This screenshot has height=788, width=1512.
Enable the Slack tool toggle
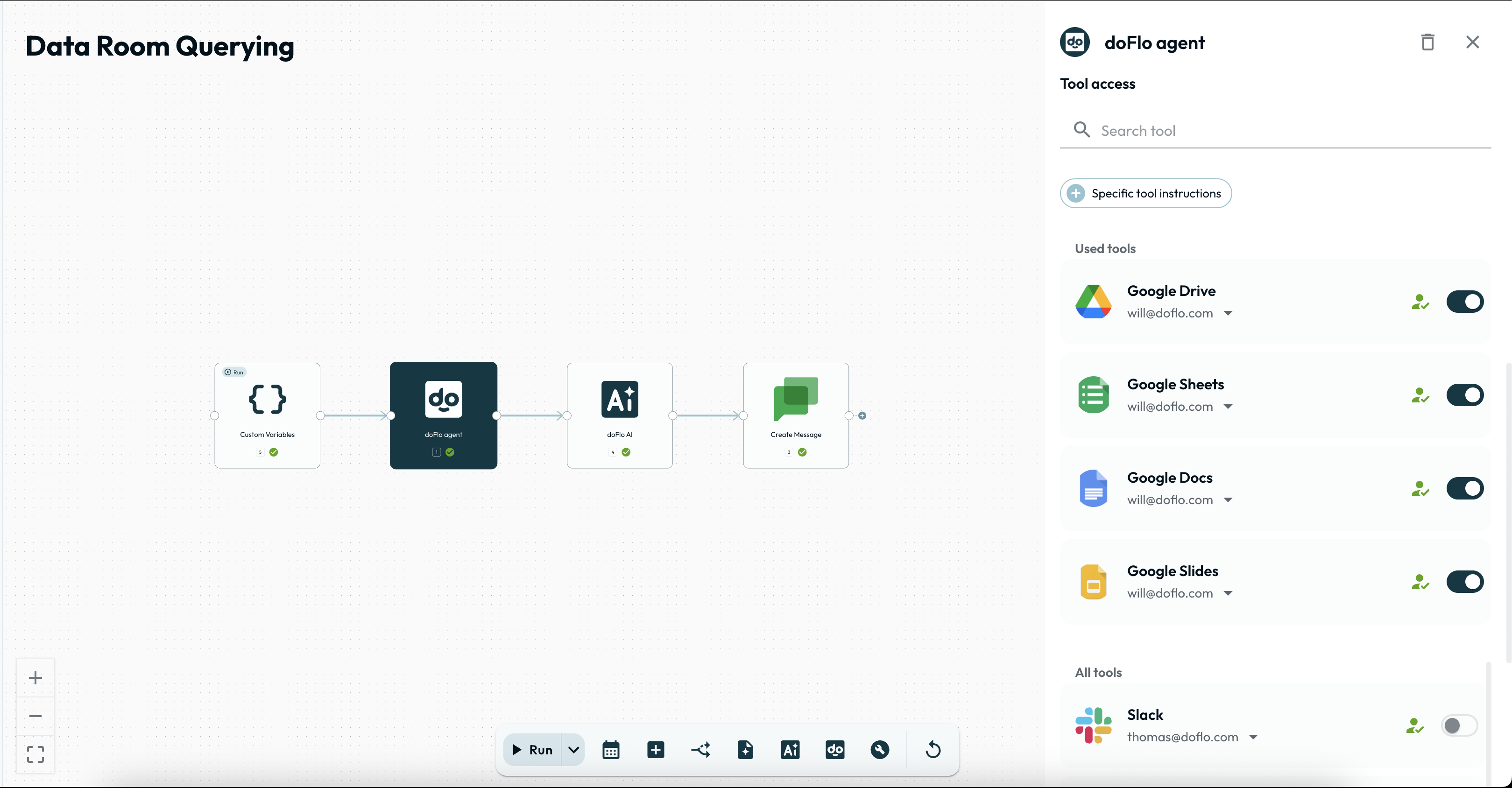point(1459,726)
